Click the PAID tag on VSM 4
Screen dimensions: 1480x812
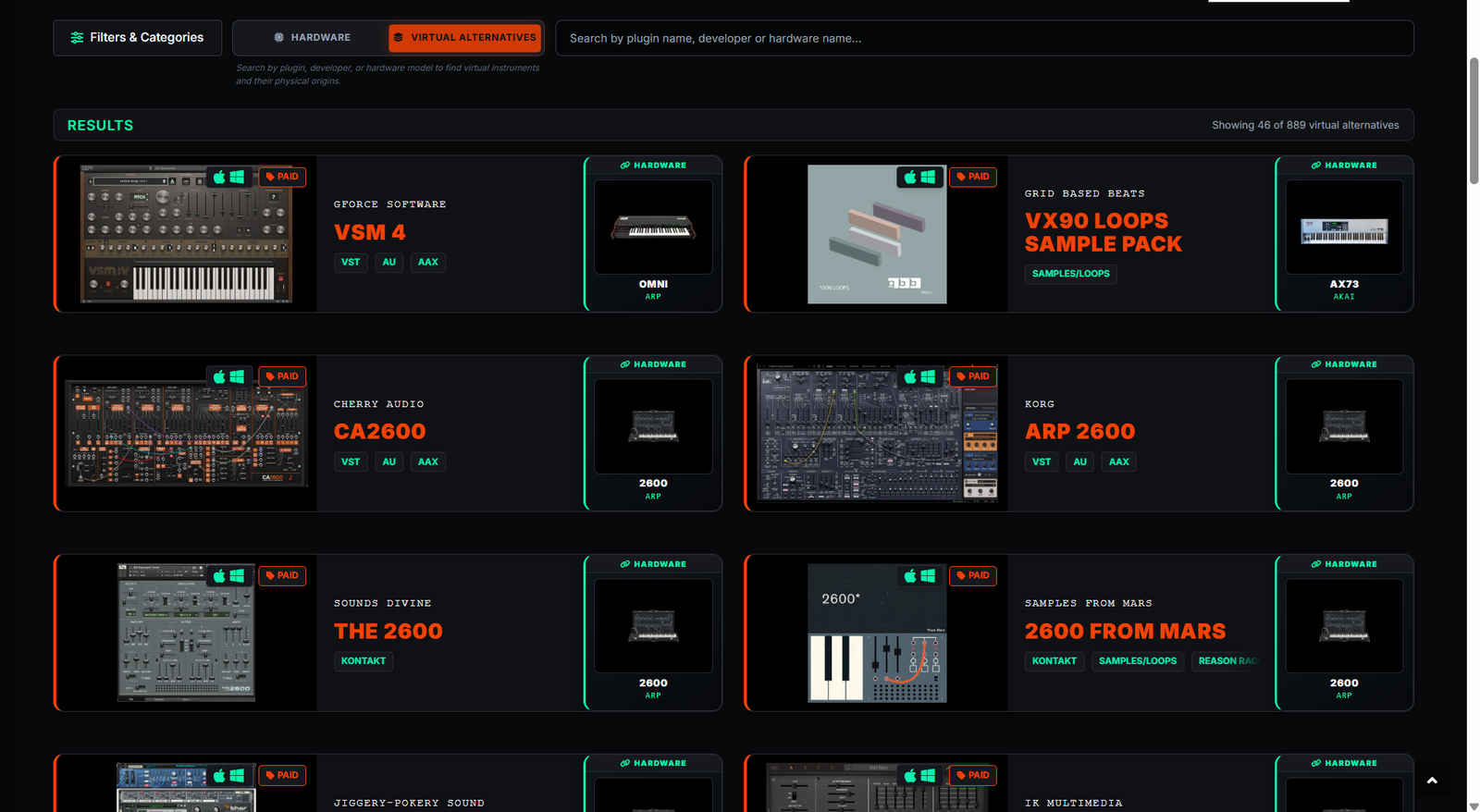[x=282, y=177]
